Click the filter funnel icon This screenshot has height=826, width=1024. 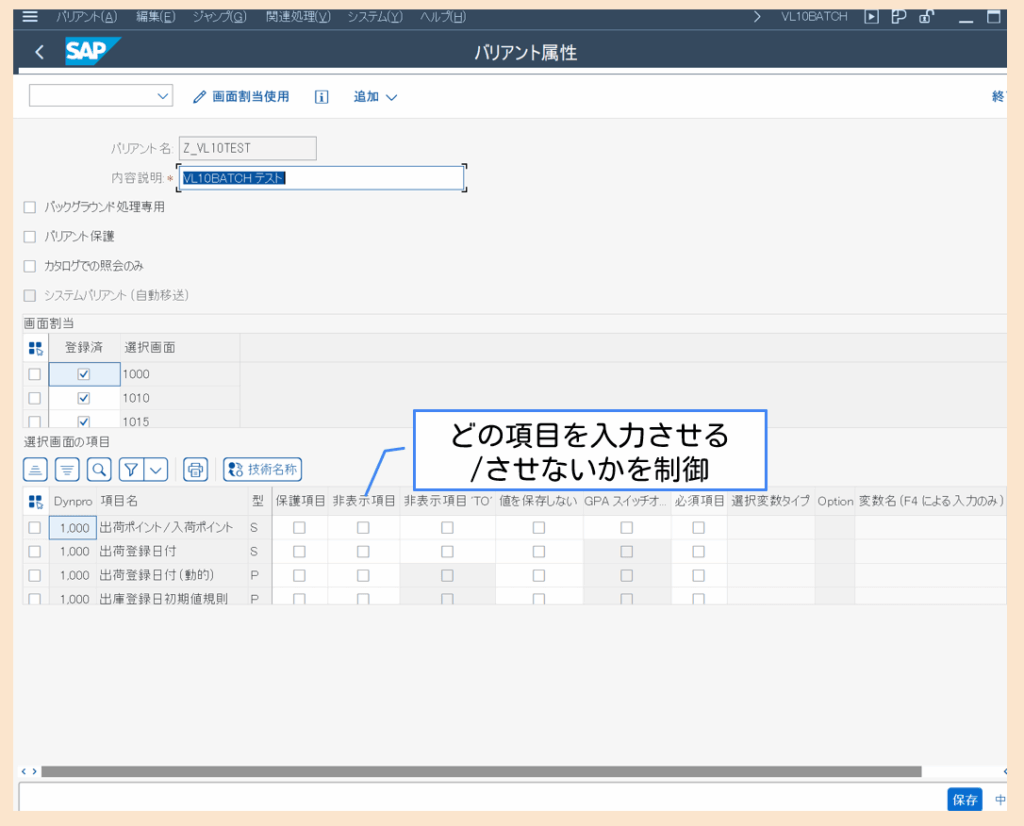point(131,469)
